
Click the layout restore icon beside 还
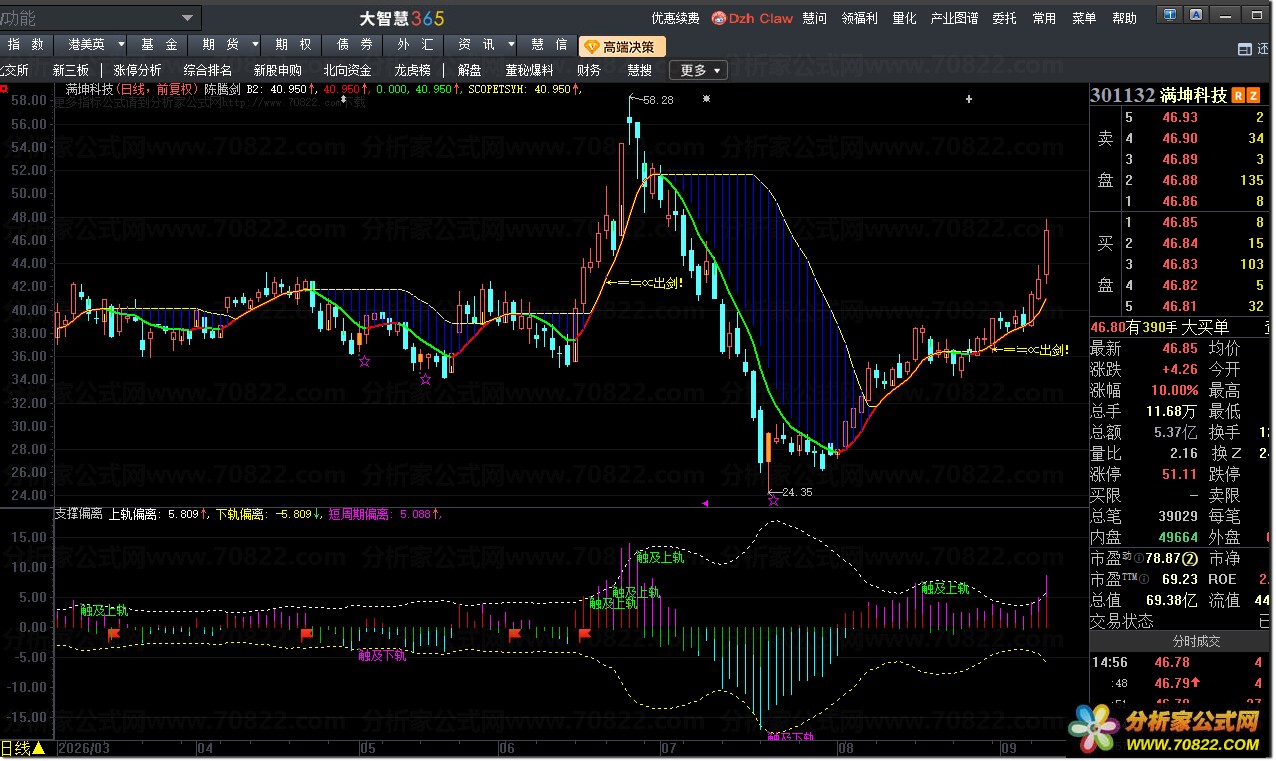click(x=1245, y=49)
